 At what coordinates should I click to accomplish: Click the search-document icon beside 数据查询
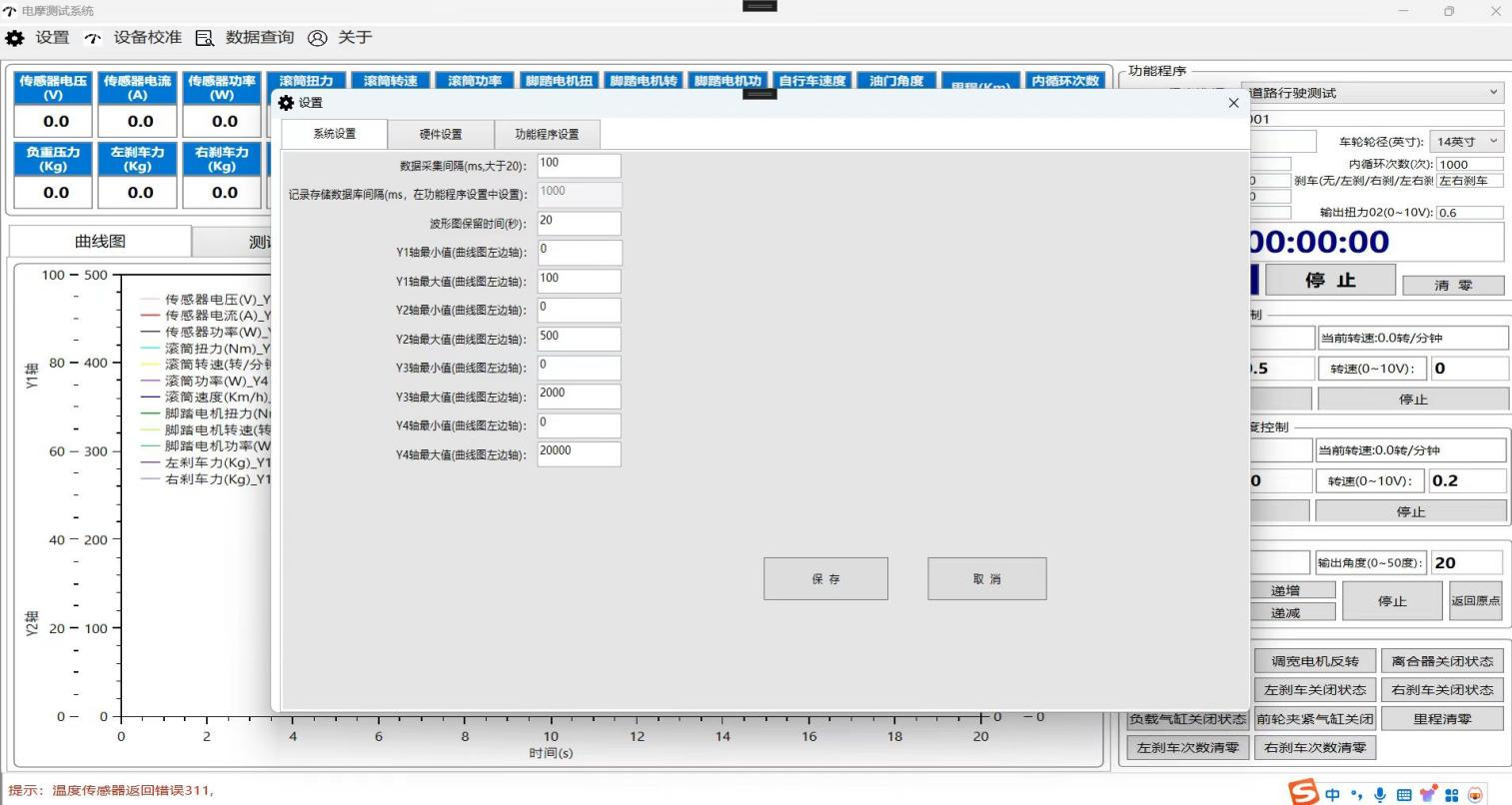(x=205, y=38)
